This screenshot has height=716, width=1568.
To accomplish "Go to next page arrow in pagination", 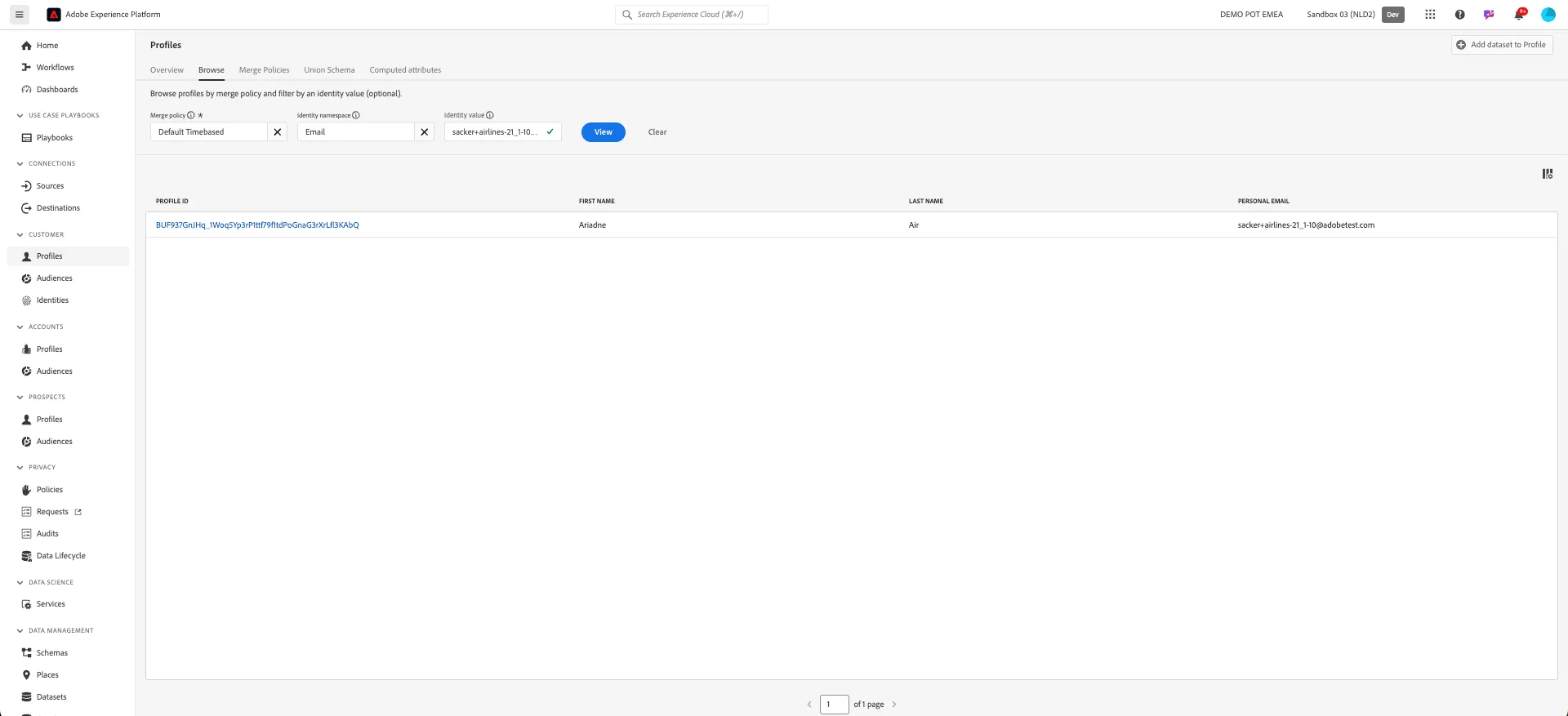I will click(x=894, y=705).
